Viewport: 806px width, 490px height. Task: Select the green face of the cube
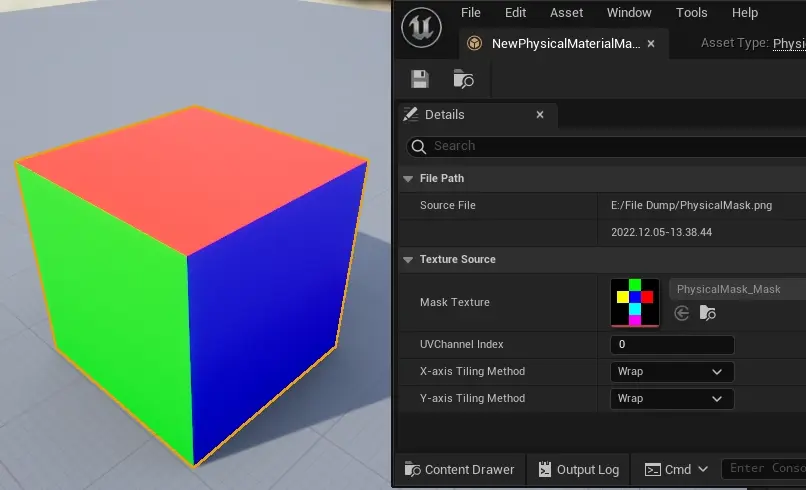(x=116, y=308)
